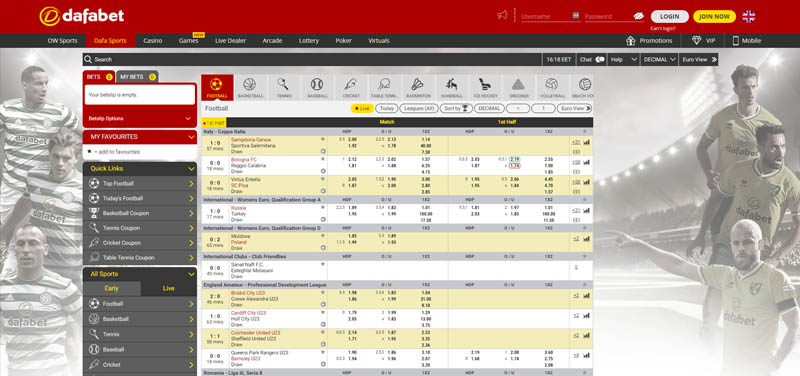
Task: Switch All Sports to Early
Action: (112, 289)
